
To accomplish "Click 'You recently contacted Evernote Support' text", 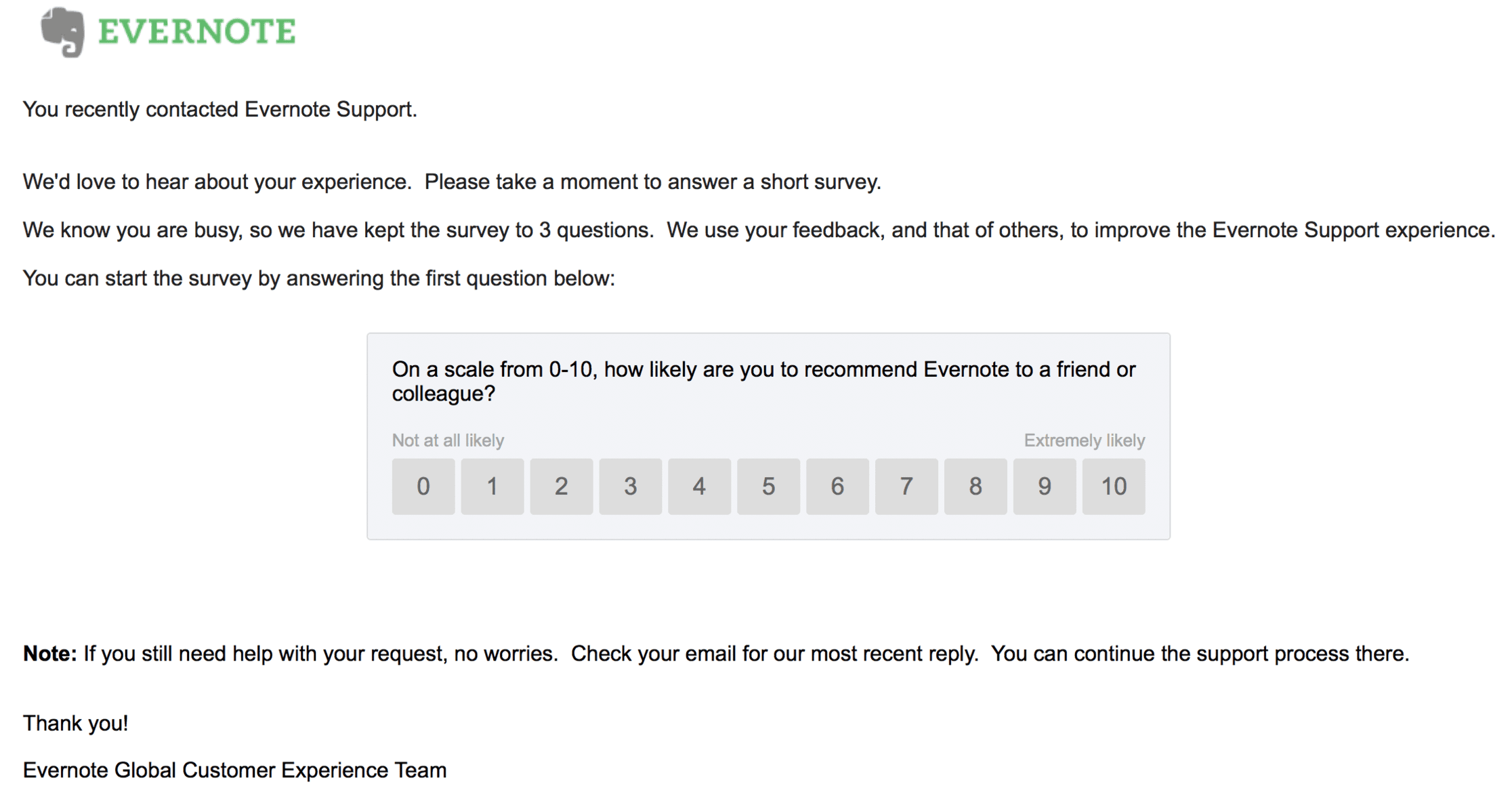I will [x=220, y=110].
